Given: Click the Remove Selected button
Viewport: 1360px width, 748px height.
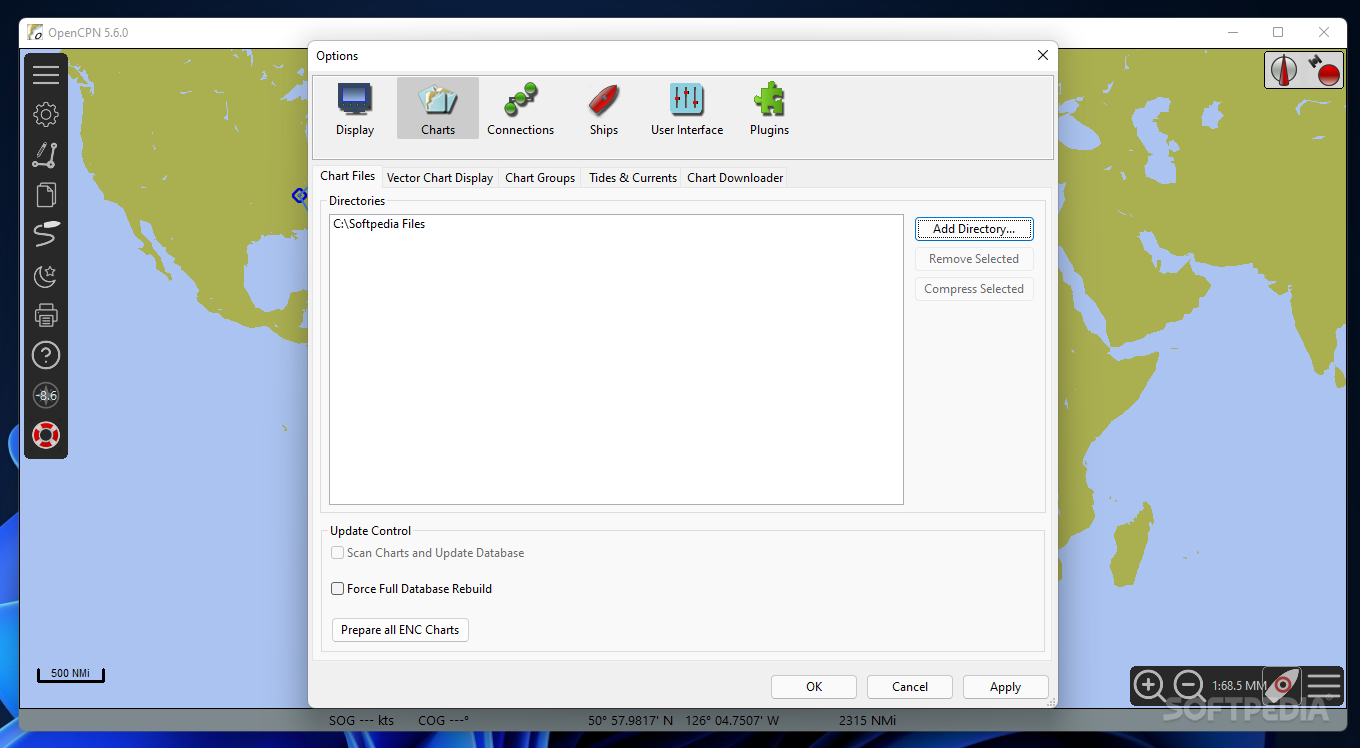Looking at the screenshot, I should 974,259.
